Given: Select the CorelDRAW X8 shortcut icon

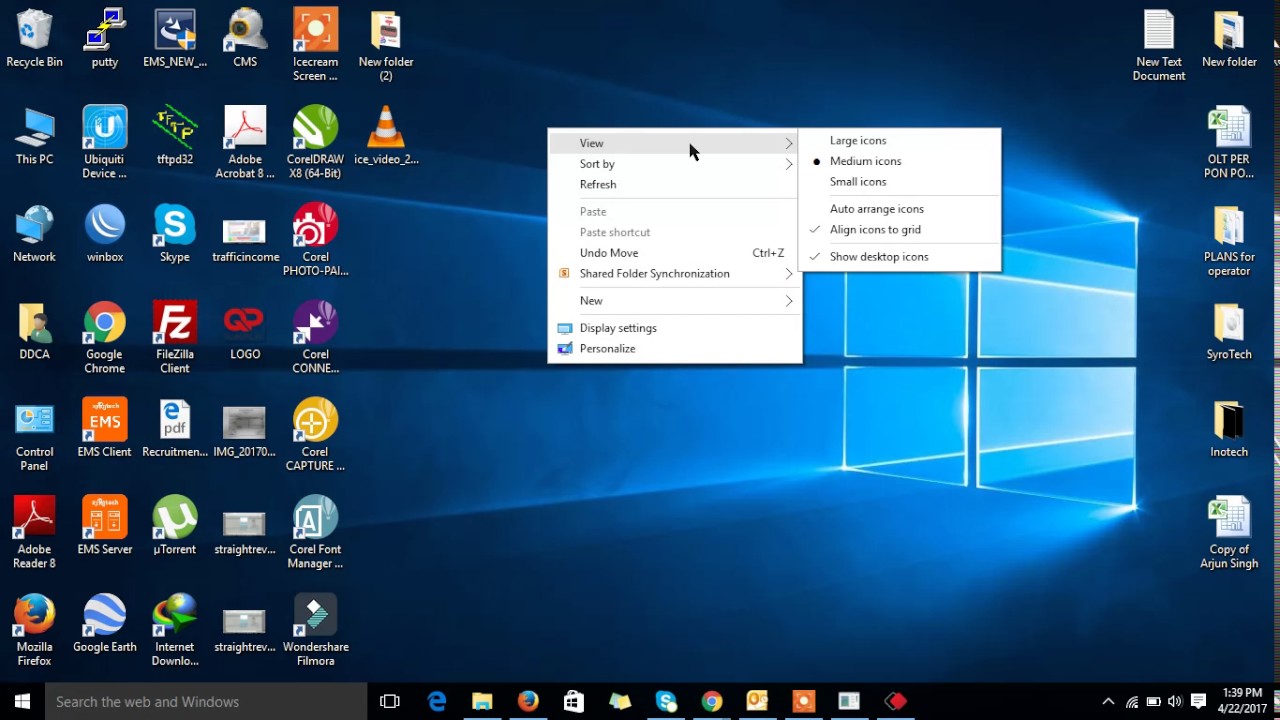Looking at the screenshot, I should point(315,143).
